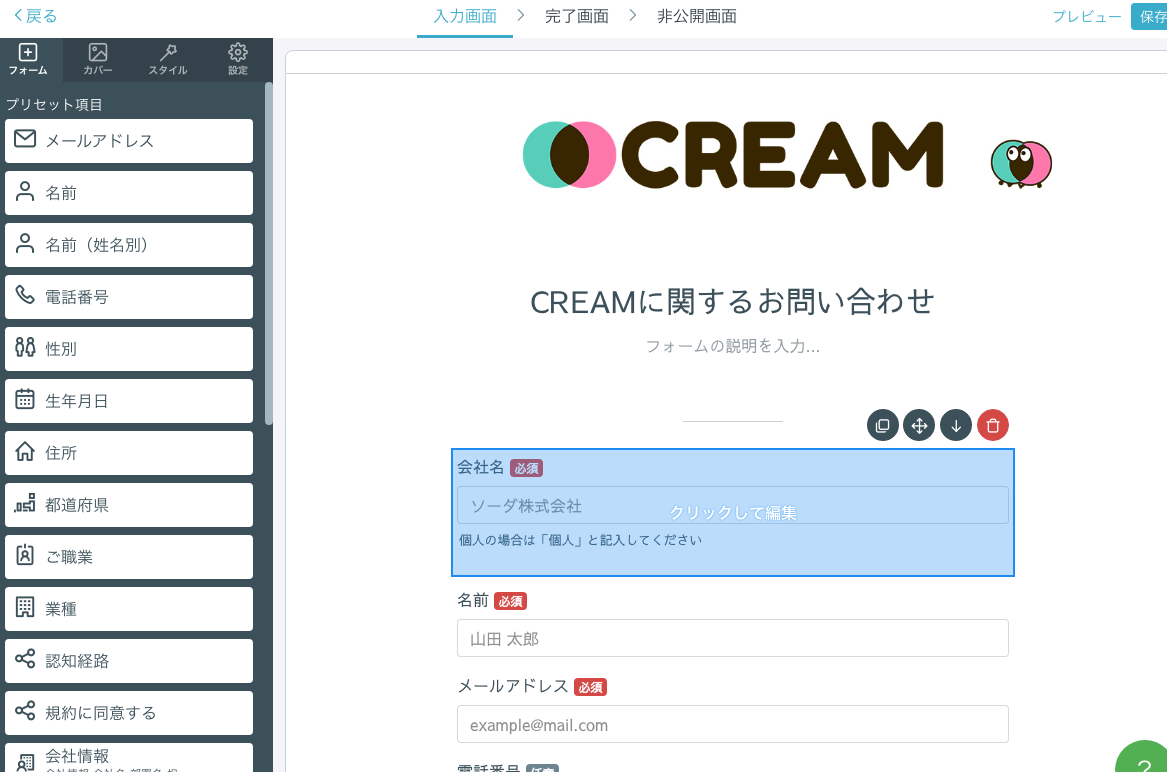Screen dimensions: 1167x772
Task: Click the 保存 save button
Action: tap(1151, 16)
